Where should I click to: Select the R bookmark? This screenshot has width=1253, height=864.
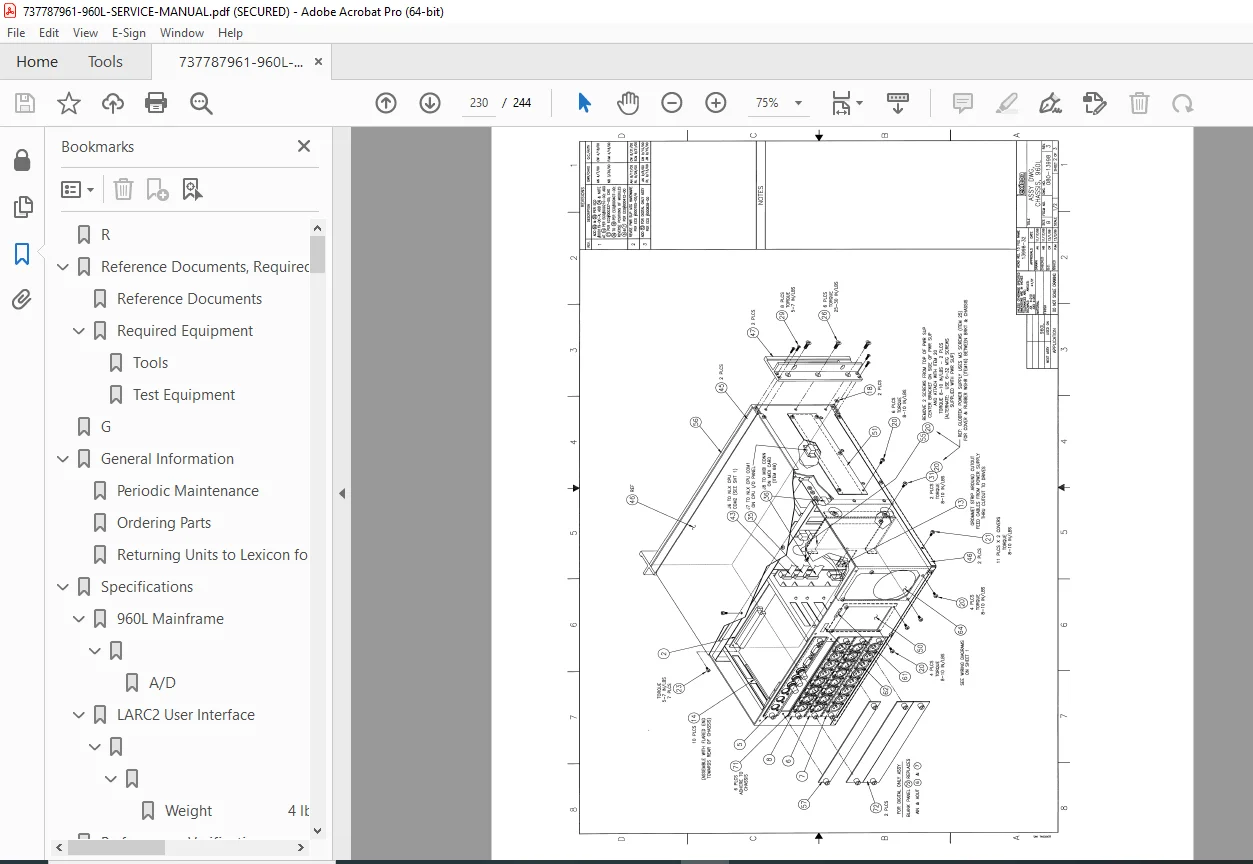(x=105, y=235)
